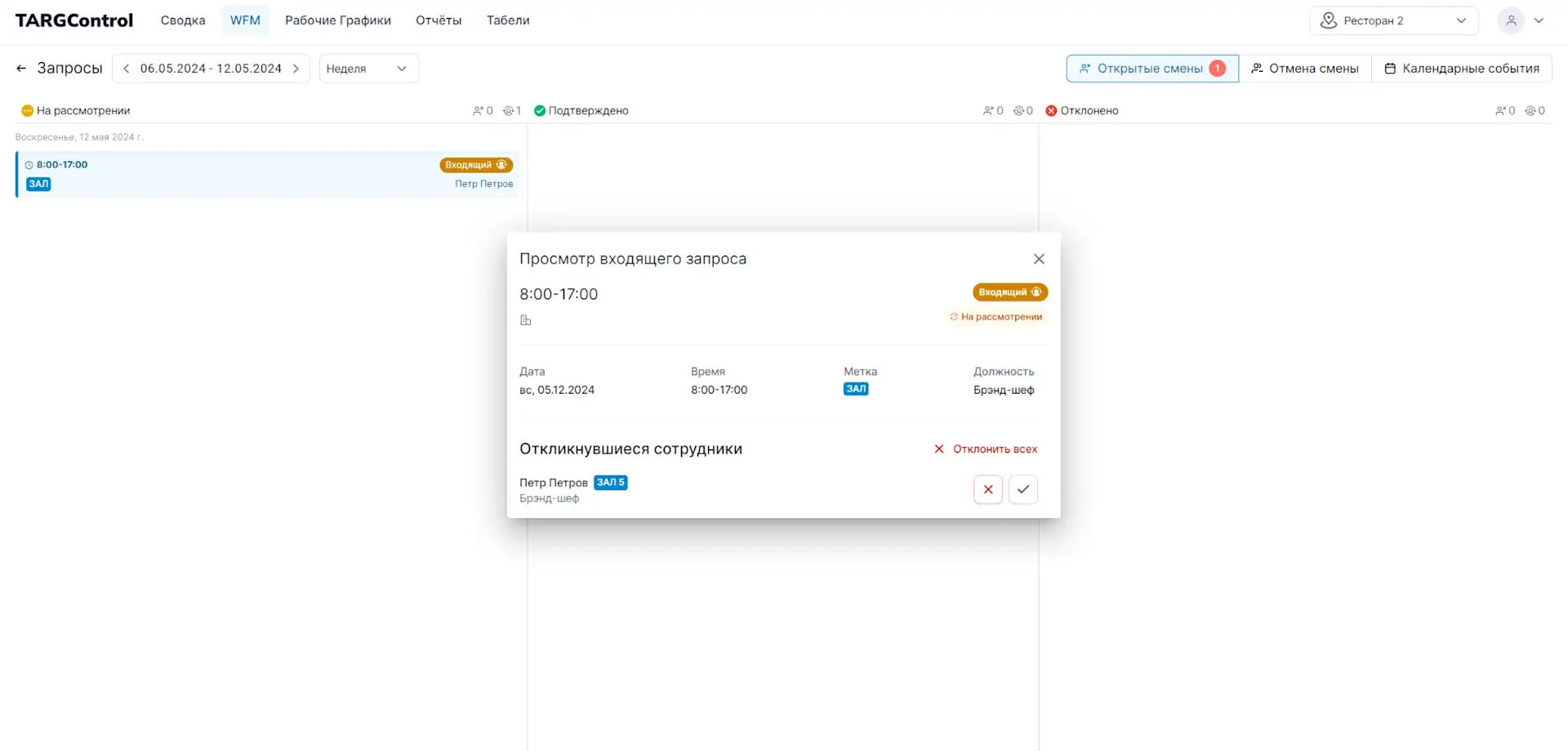The height and width of the screenshot is (751, 1568).
Task: Switch to the Открытые смены tab
Action: (1152, 69)
